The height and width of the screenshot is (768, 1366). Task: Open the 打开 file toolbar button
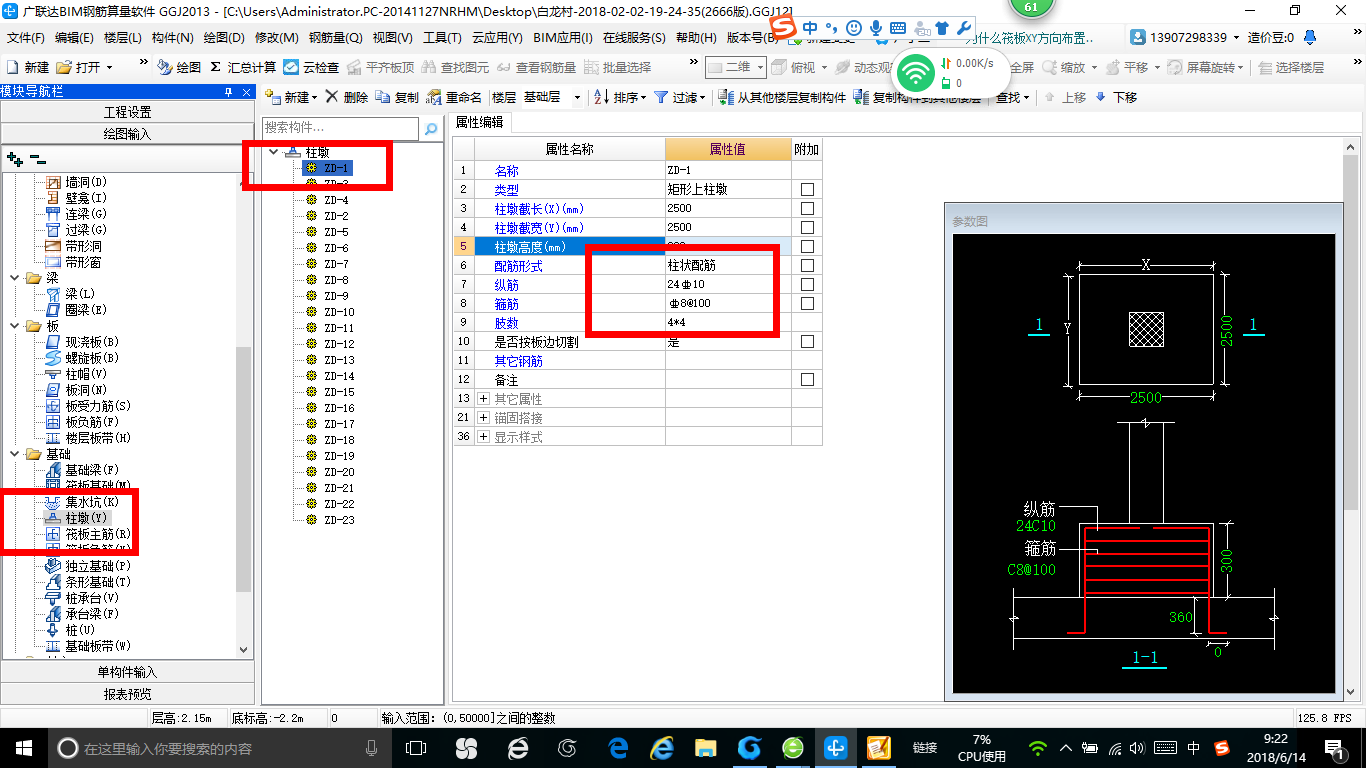[x=85, y=67]
